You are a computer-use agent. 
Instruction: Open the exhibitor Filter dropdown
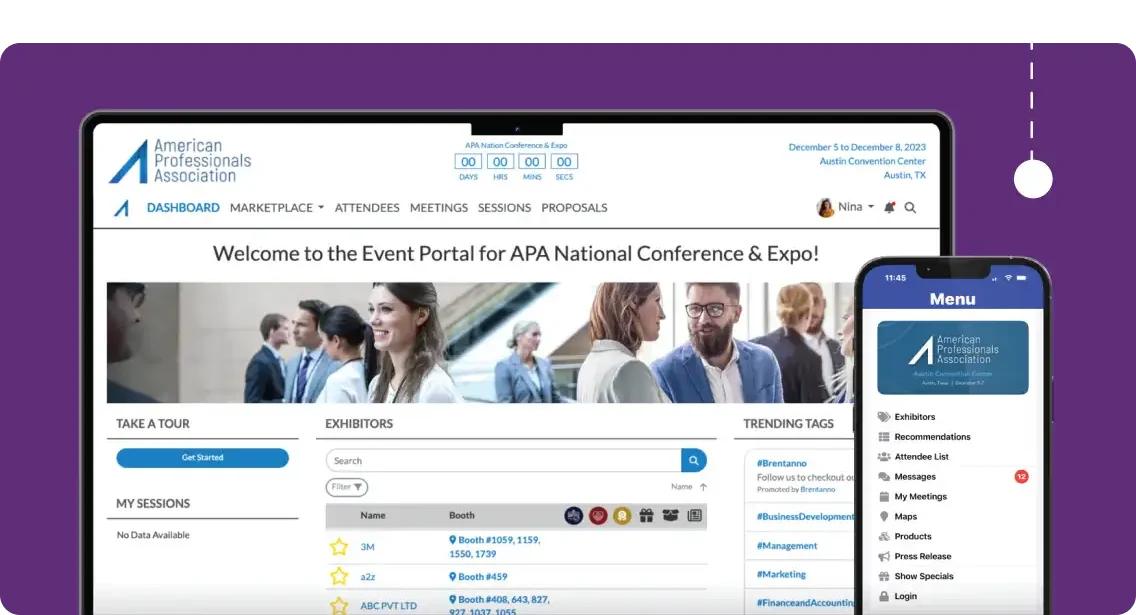346,488
